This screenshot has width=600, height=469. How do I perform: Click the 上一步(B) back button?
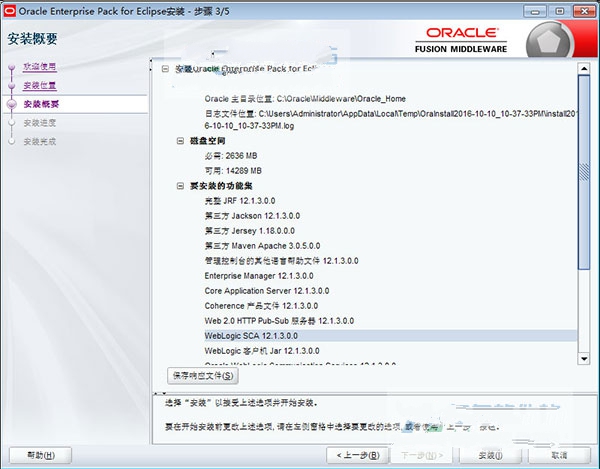(358, 455)
